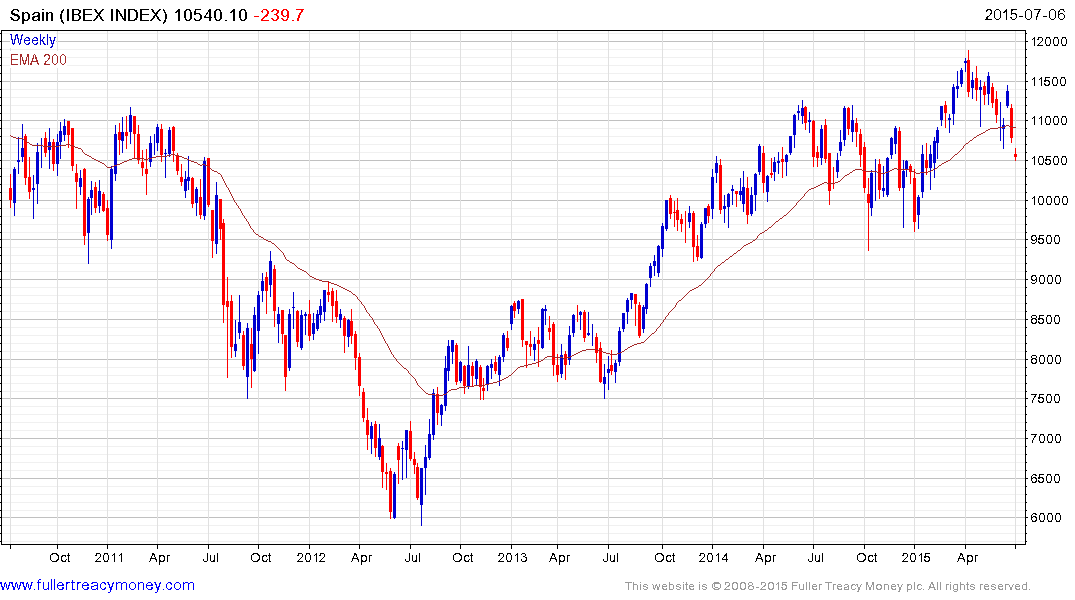Click the date 2015-07-06
This screenshot has width=1075, height=600.
pos(1025,14)
